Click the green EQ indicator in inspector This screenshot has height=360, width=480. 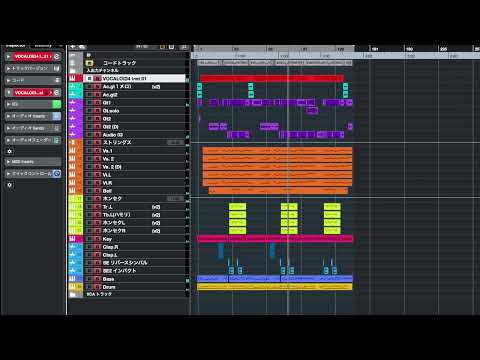coord(57,104)
